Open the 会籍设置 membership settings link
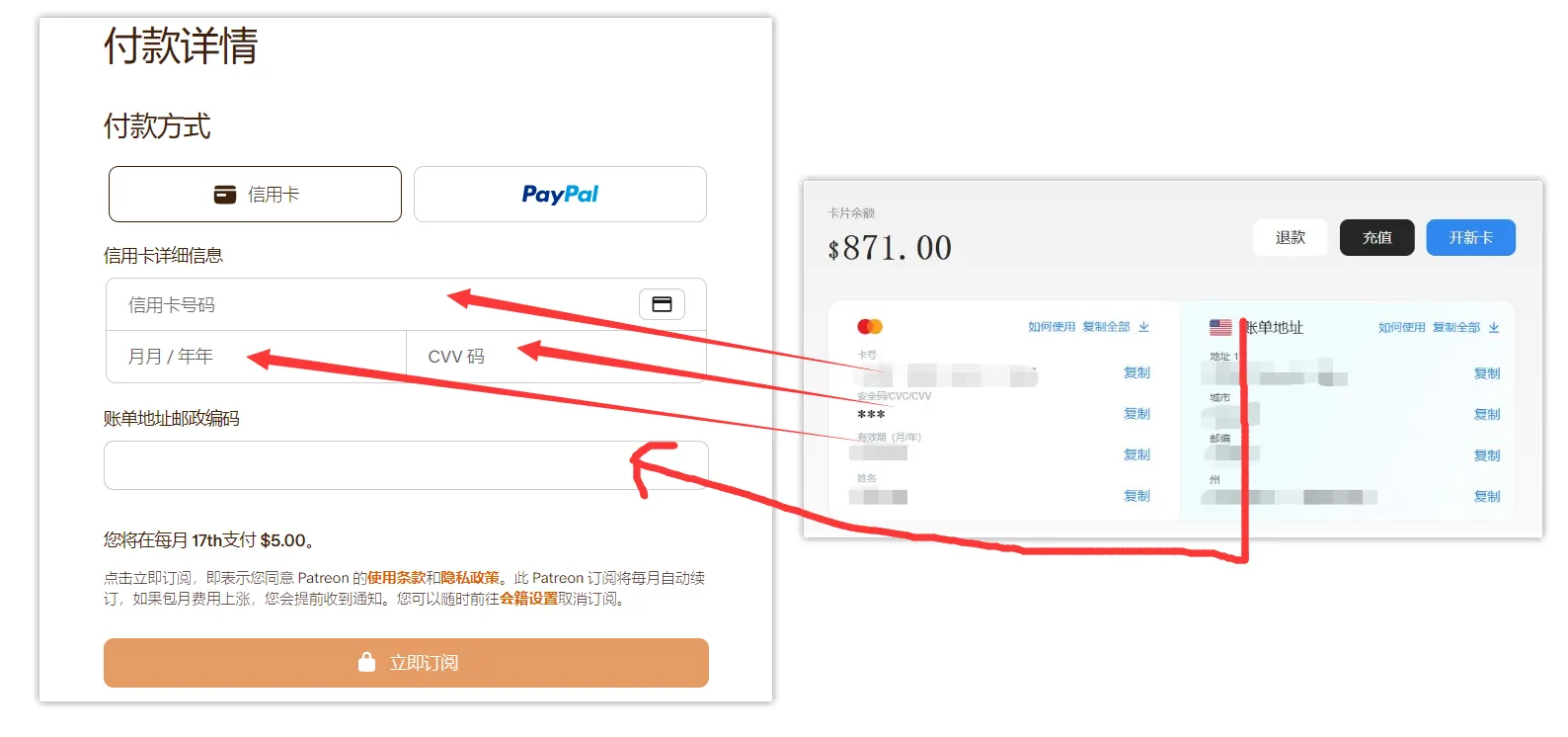Screen dimensions: 1568x737 tap(528, 599)
